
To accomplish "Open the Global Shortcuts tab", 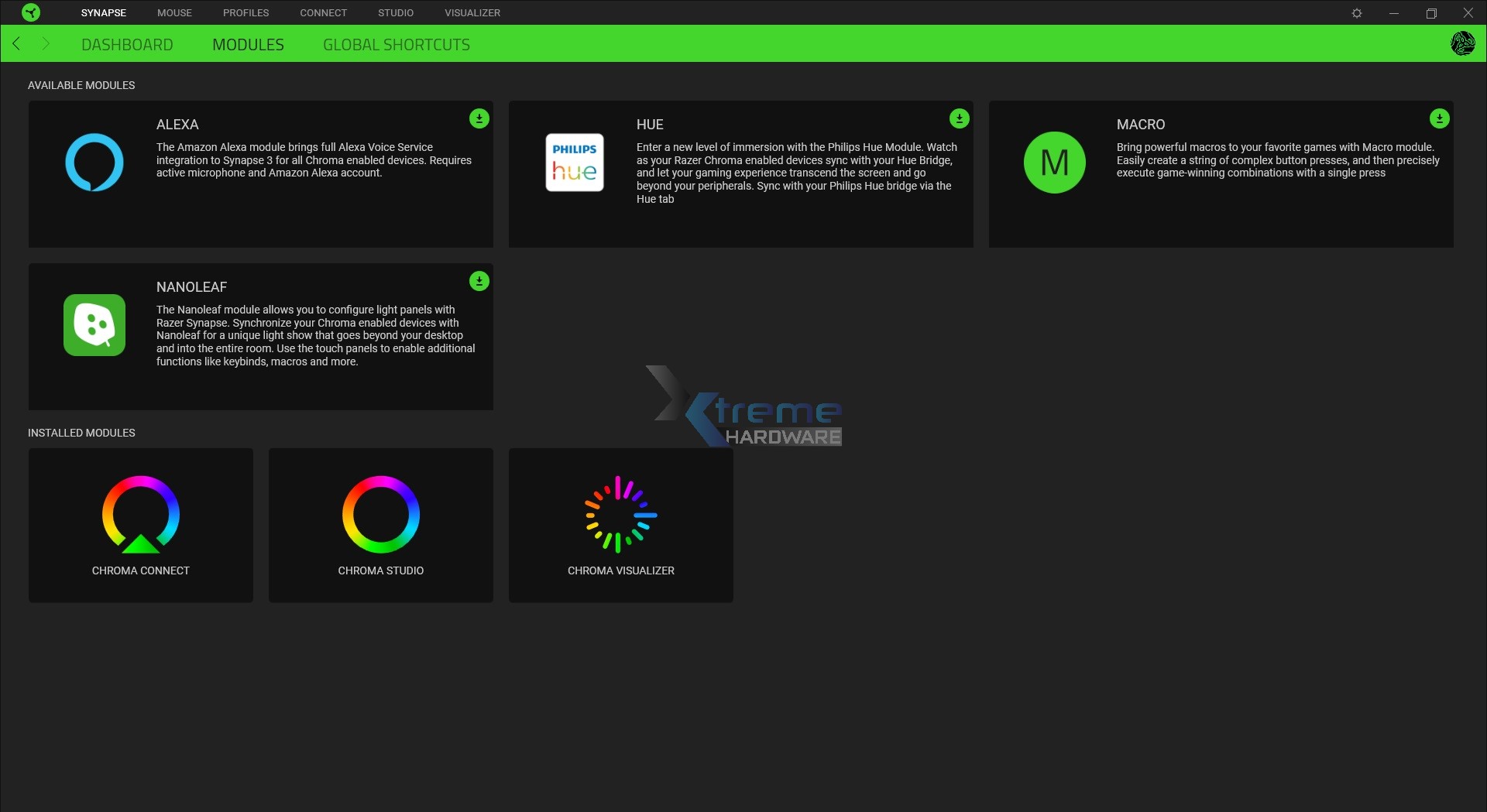I will [x=397, y=45].
